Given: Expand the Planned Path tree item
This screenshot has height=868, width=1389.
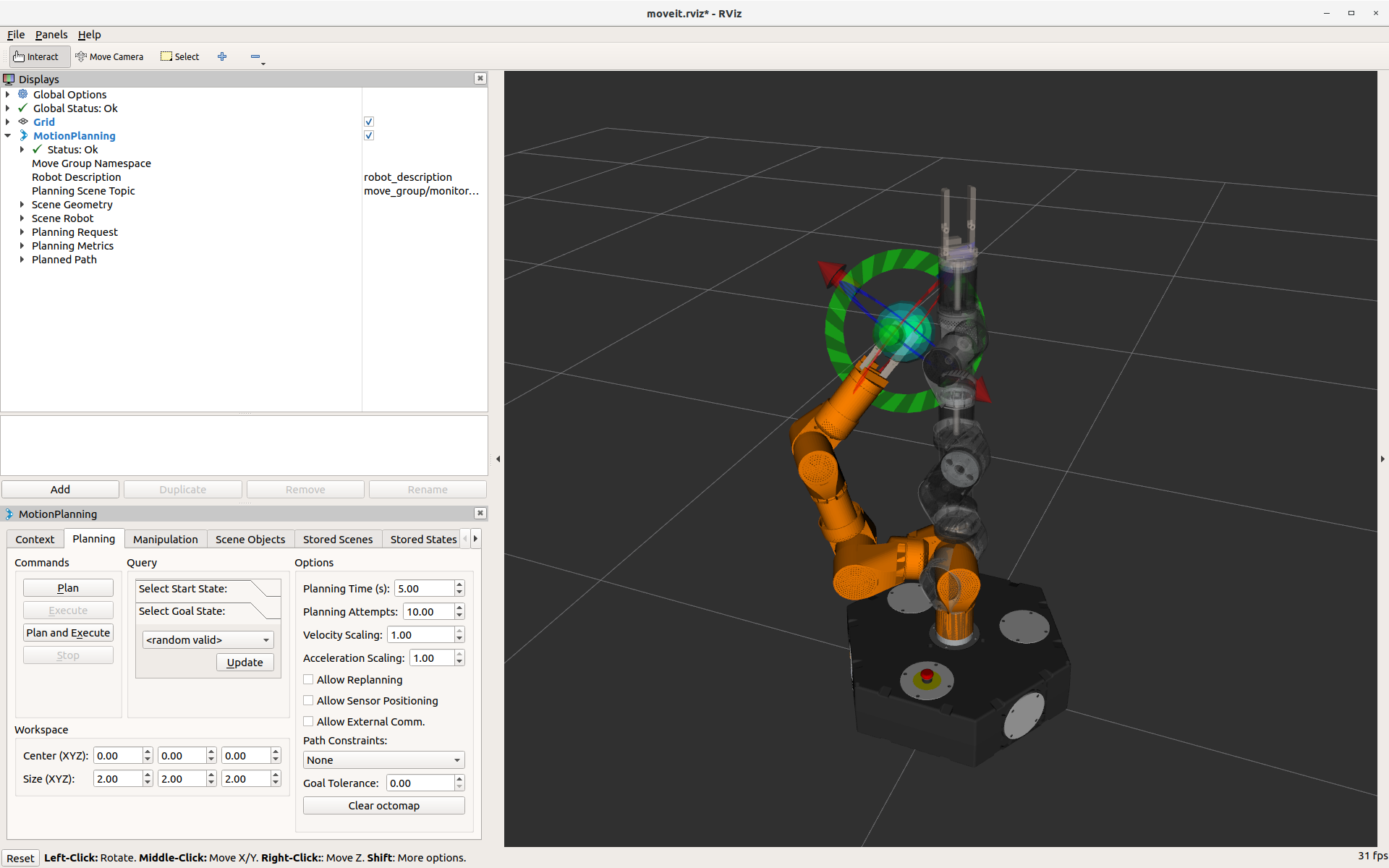Looking at the screenshot, I should click(x=22, y=260).
